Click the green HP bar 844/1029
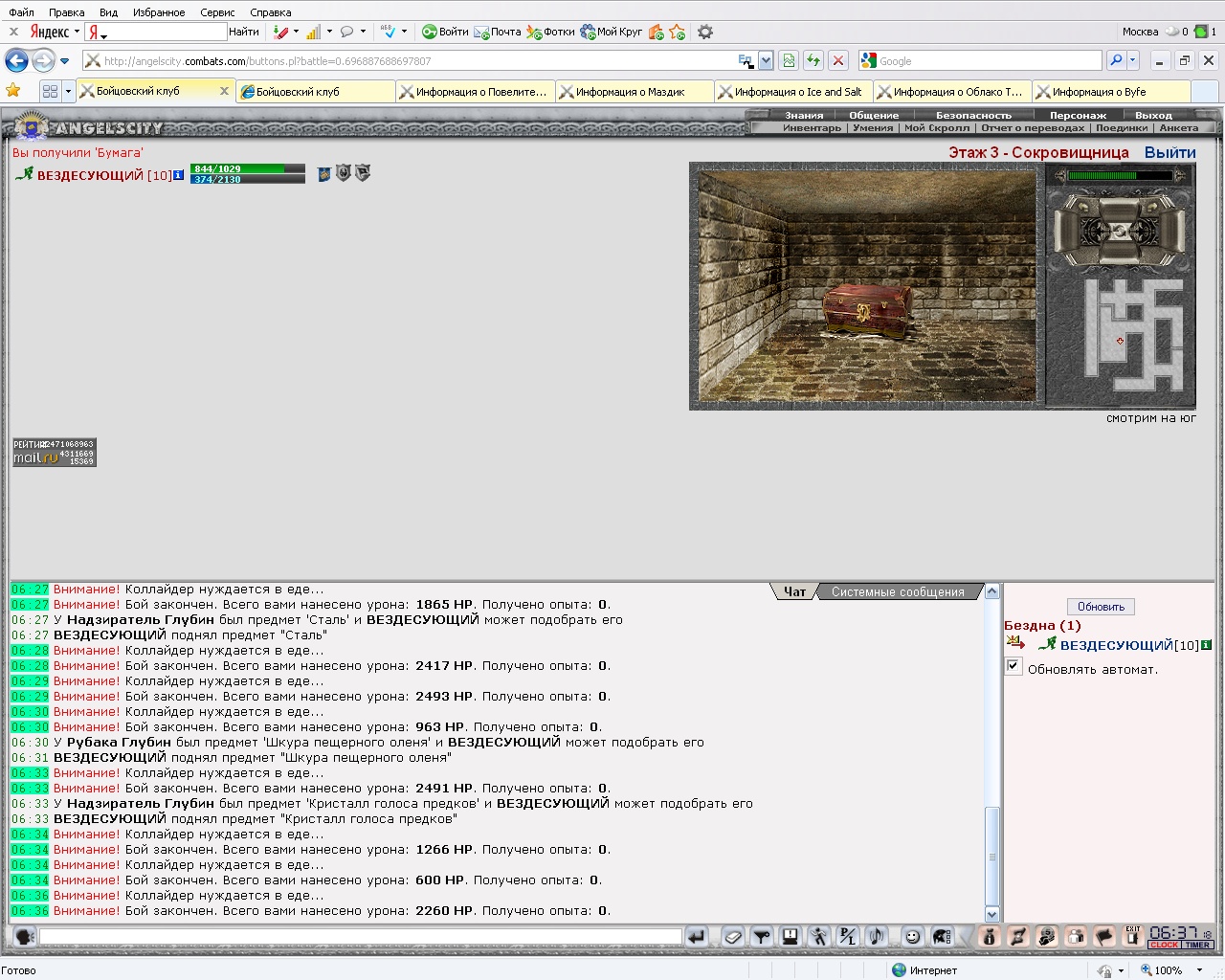Image resolution: width=1225 pixels, height=980 pixels. point(248,168)
